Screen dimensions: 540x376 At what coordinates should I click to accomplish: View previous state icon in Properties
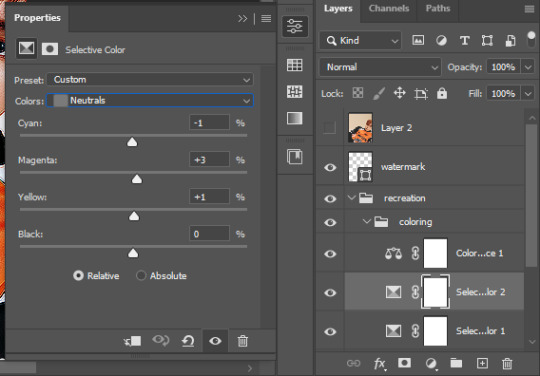160,341
